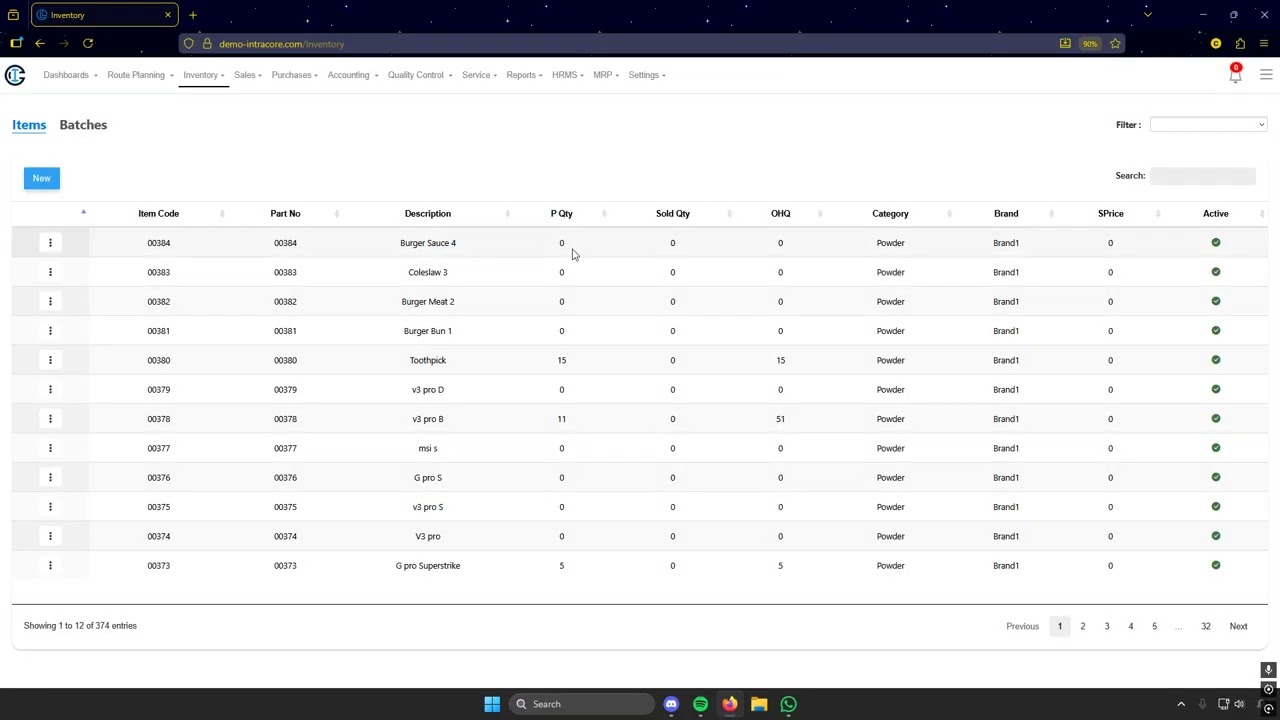The height and width of the screenshot is (720, 1280).
Task: Open the Filter dropdown
Action: (1208, 125)
